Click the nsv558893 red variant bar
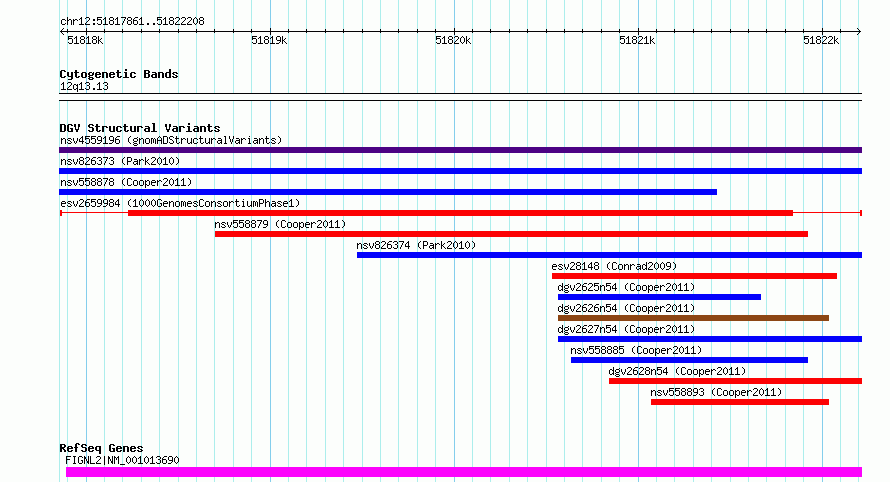Viewport: 890px width, 482px height. (x=740, y=402)
